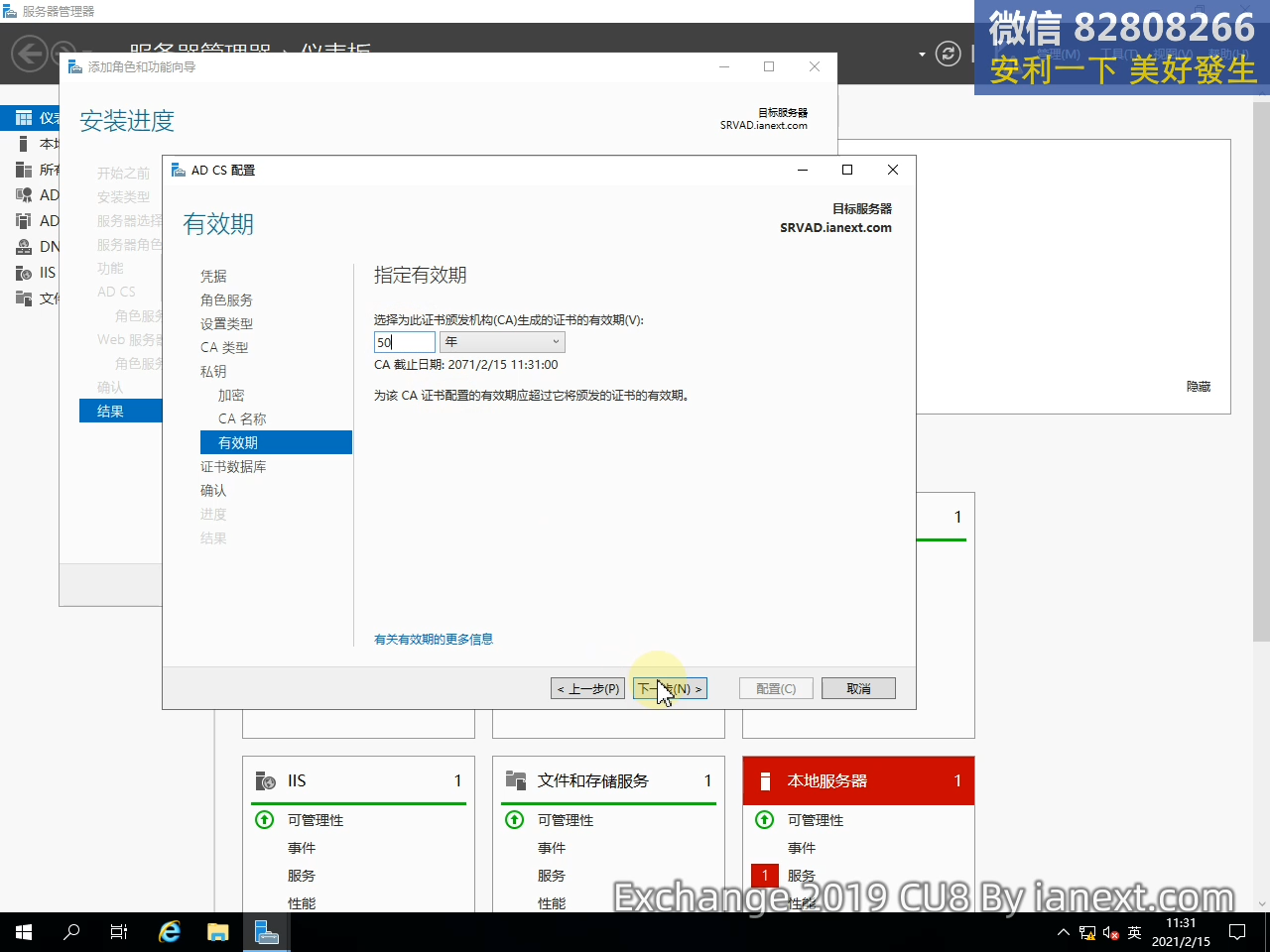Viewport: 1270px width, 952px height.
Task: Minimize the 添加角色和功能向导 window
Action: click(x=724, y=66)
